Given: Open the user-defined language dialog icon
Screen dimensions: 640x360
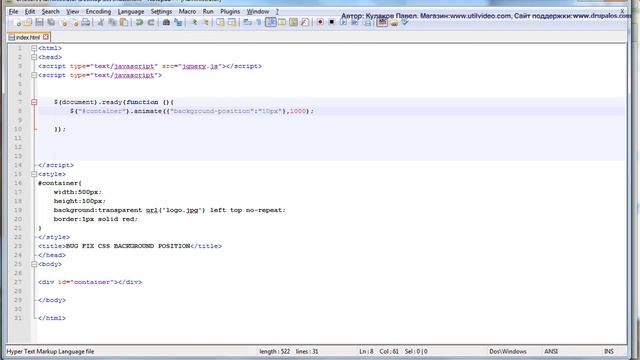Looking at the screenshot, I should click(x=282, y=22).
